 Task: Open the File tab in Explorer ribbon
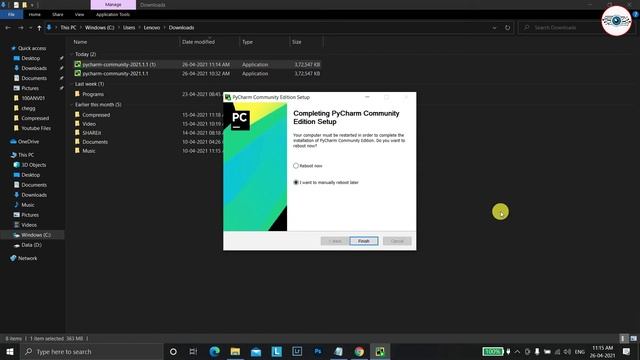pyautogui.click(x=11, y=14)
